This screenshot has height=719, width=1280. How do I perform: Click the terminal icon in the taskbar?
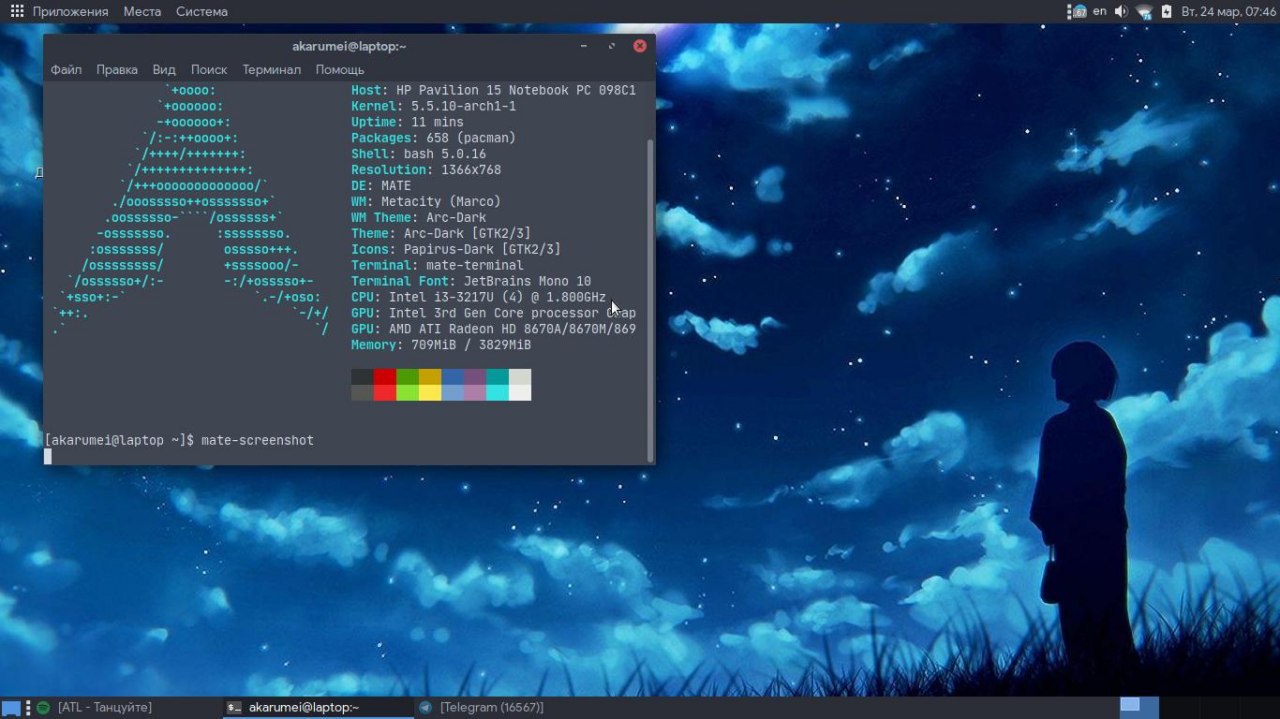(234, 708)
